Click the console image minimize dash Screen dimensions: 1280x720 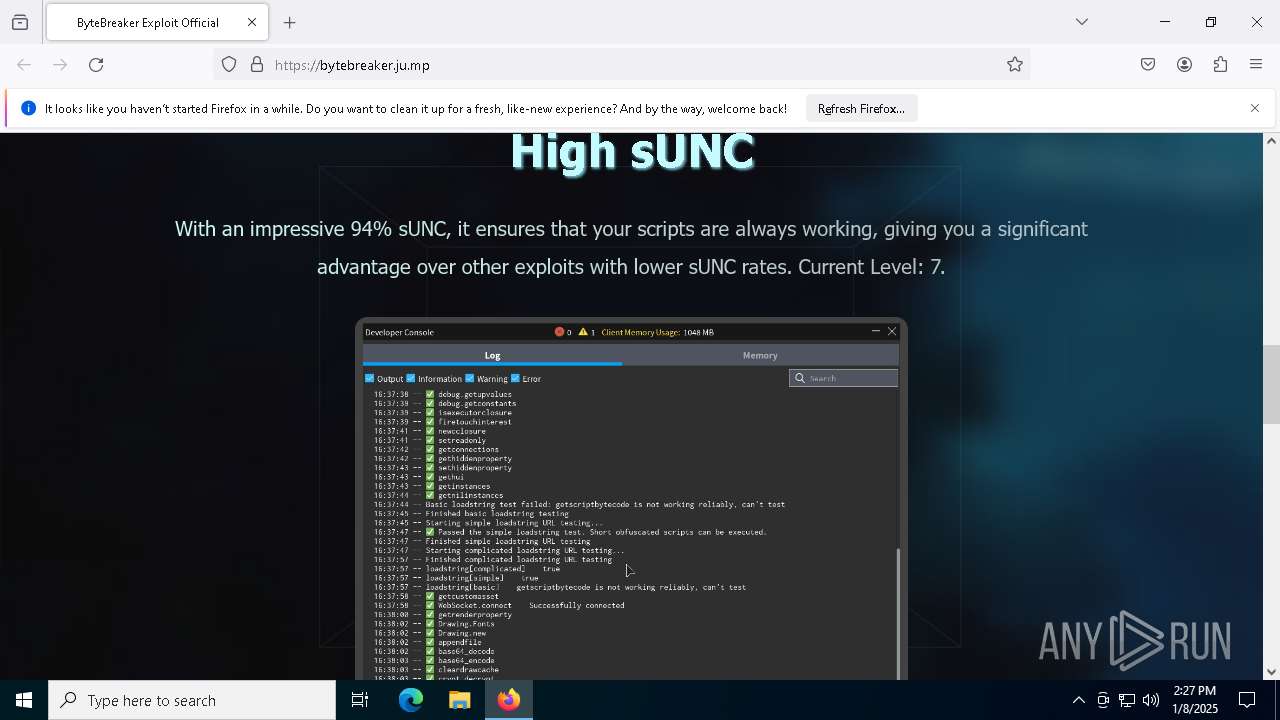coord(875,331)
